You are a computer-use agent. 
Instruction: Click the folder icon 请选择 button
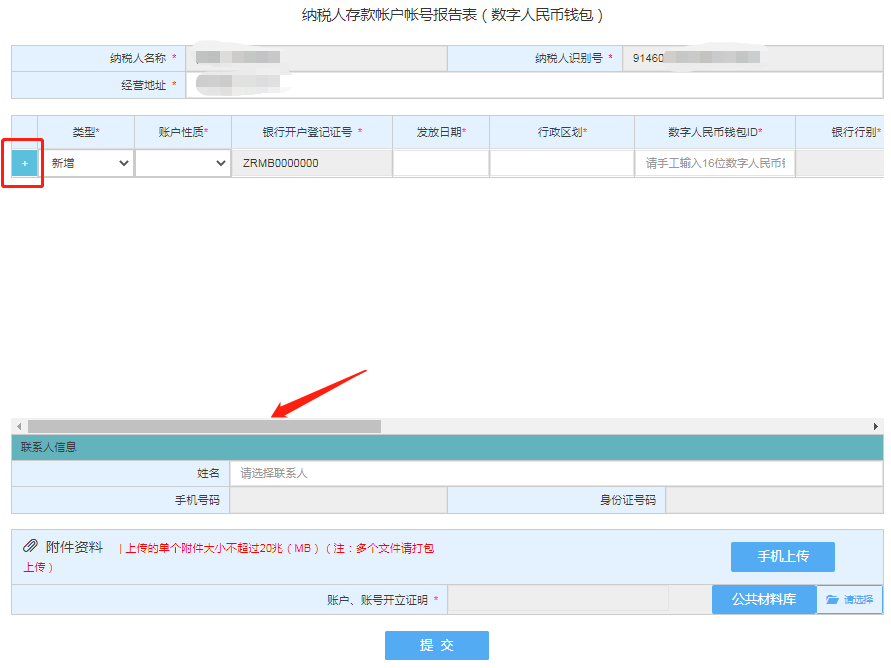click(x=849, y=599)
